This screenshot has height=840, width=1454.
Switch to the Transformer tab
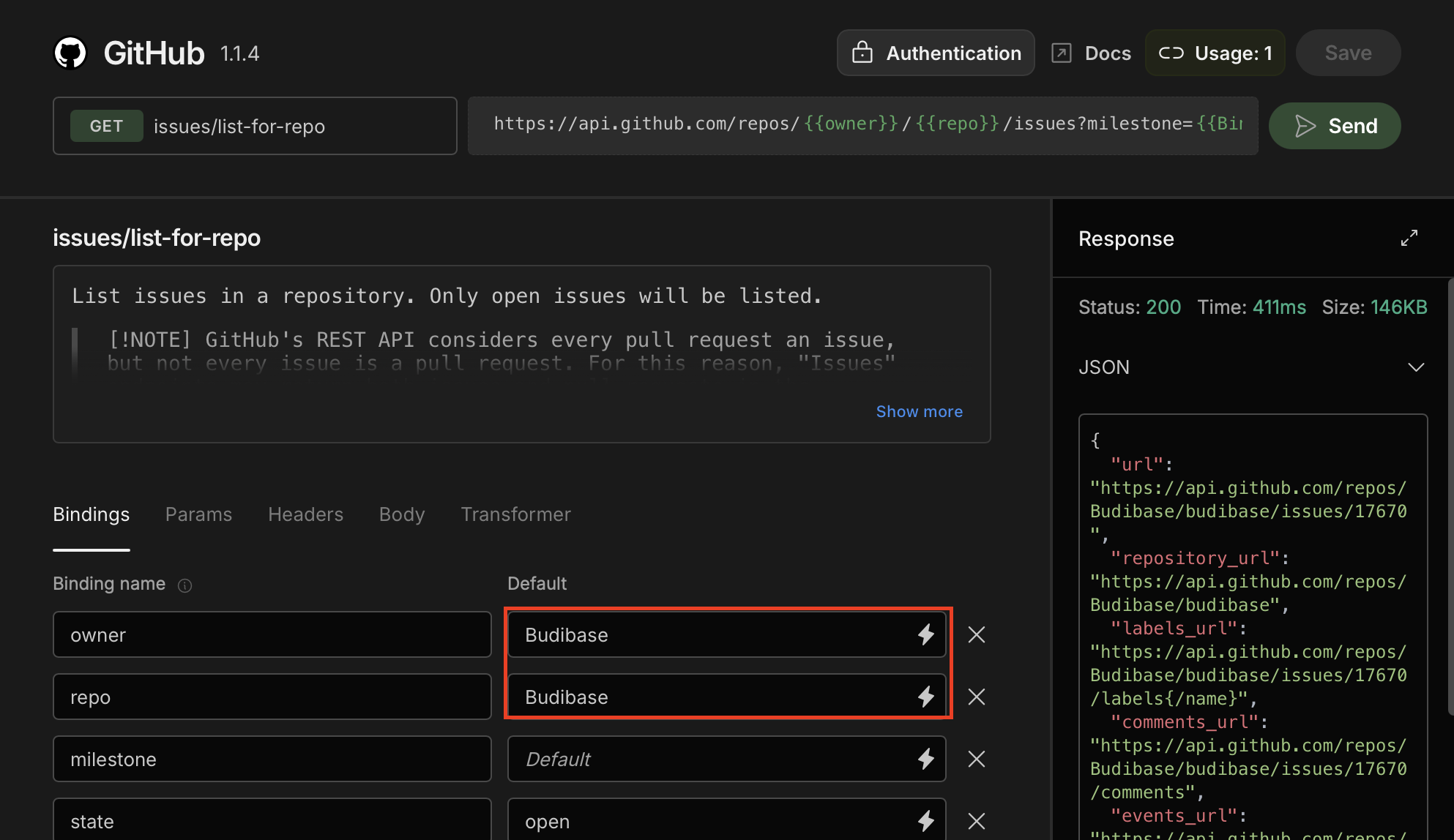click(515, 514)
